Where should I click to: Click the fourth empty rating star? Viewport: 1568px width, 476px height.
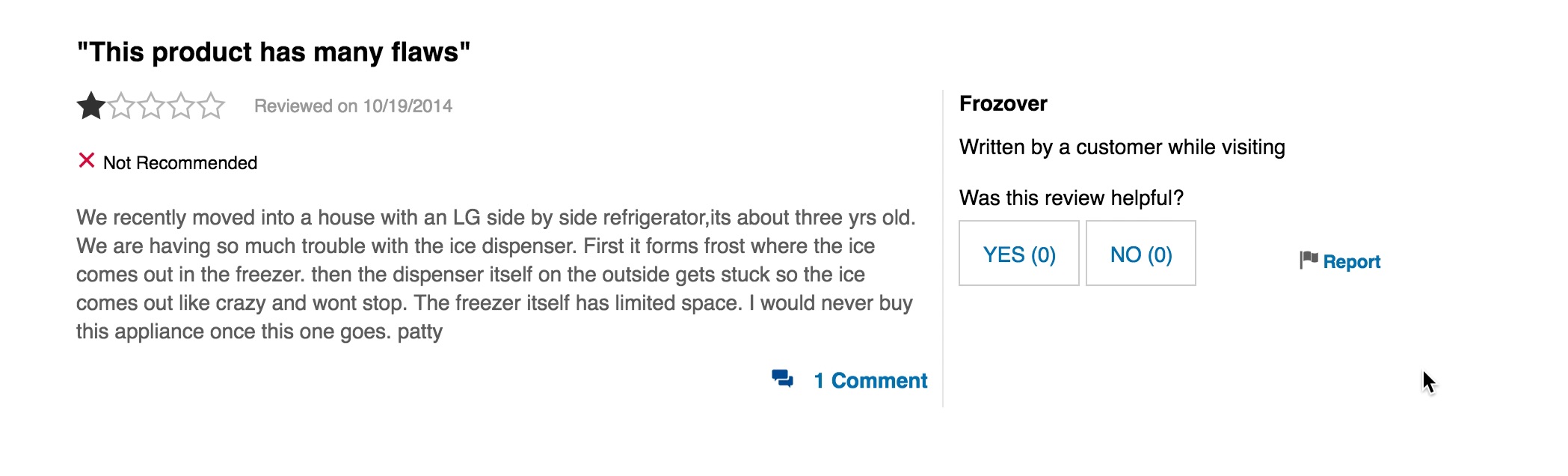tap(181, 106)
